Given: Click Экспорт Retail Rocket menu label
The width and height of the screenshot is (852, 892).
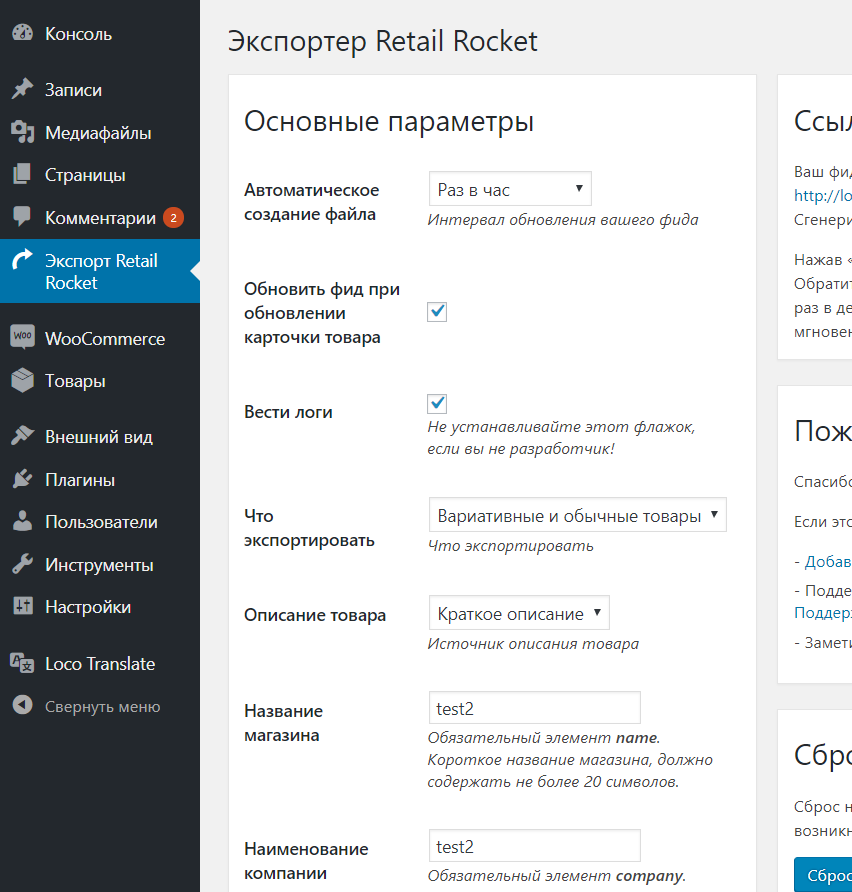Looking at the screenshot, I should (101, 271).
